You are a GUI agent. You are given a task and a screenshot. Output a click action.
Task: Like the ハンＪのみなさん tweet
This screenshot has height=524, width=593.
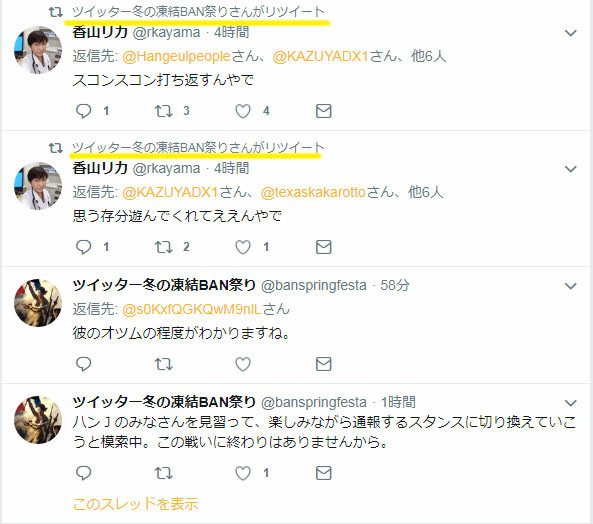pyautogui.click(x=243, y=473)
